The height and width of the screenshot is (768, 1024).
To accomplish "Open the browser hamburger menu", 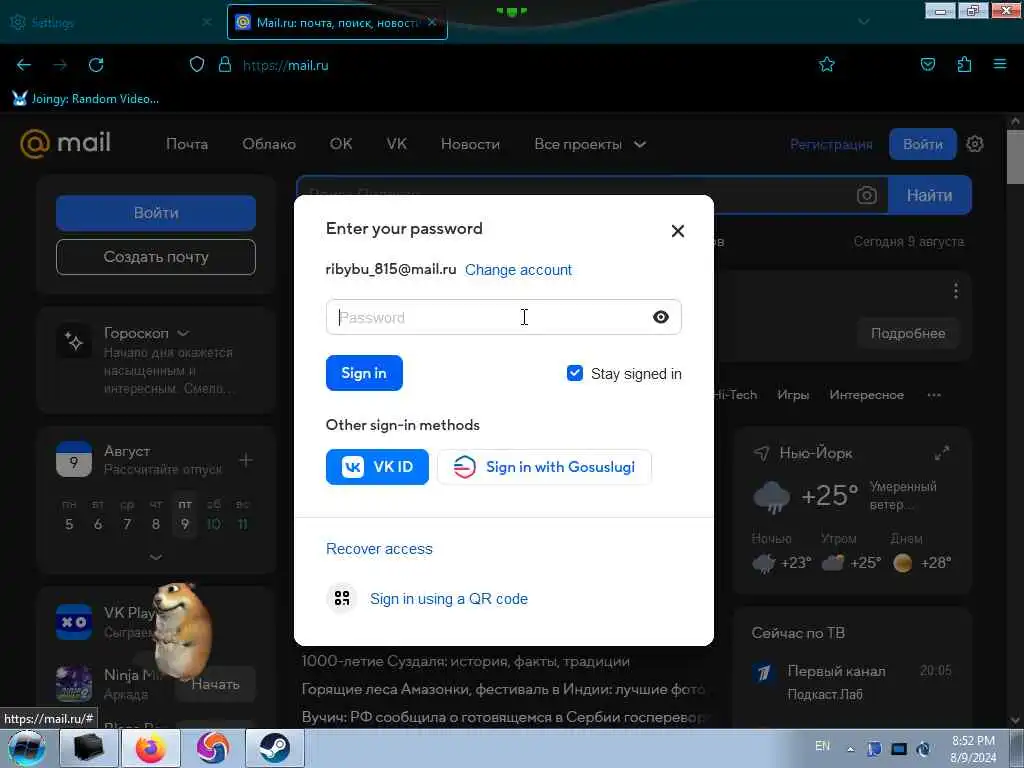I will click(x=1000, y=64).
